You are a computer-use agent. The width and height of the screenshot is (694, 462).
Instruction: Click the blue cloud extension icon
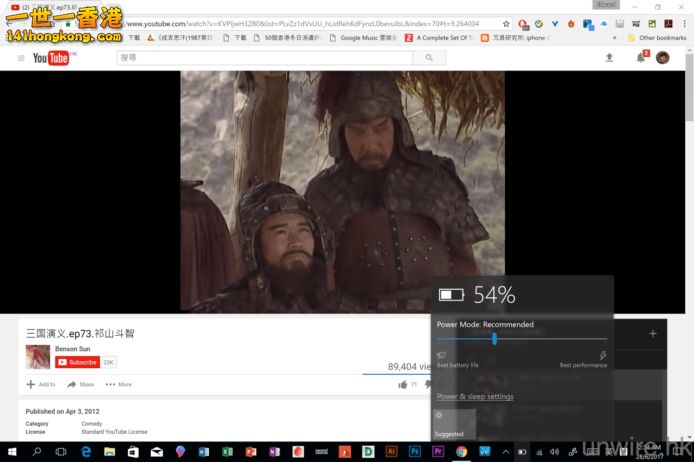[604, 24]
